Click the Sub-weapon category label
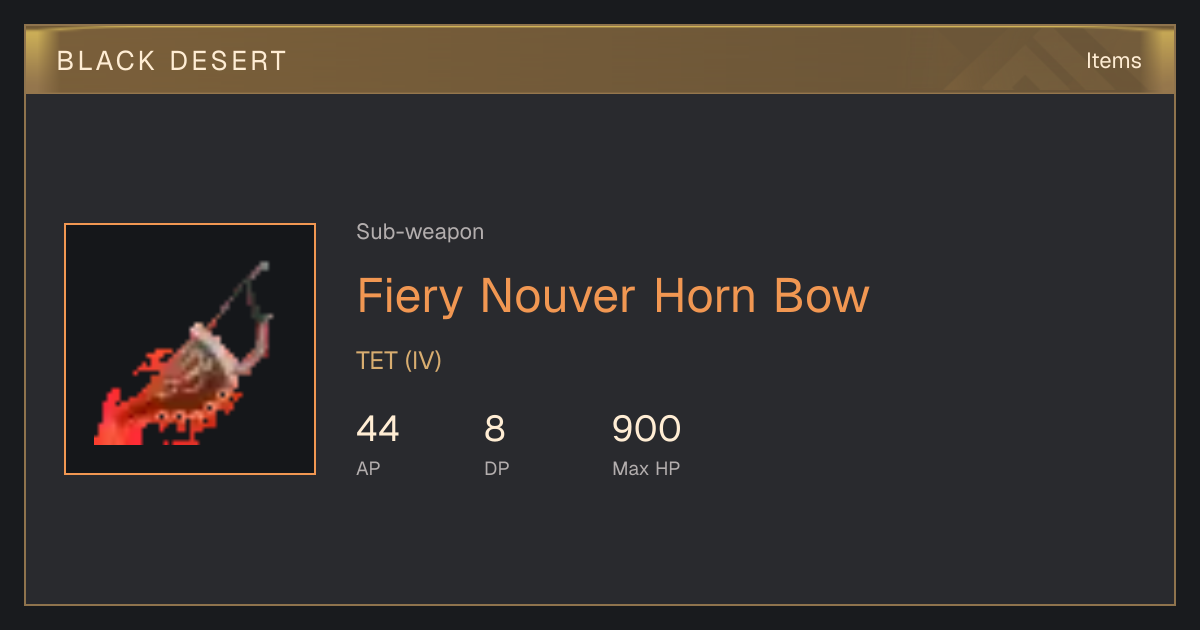 [x=420, y=232]
